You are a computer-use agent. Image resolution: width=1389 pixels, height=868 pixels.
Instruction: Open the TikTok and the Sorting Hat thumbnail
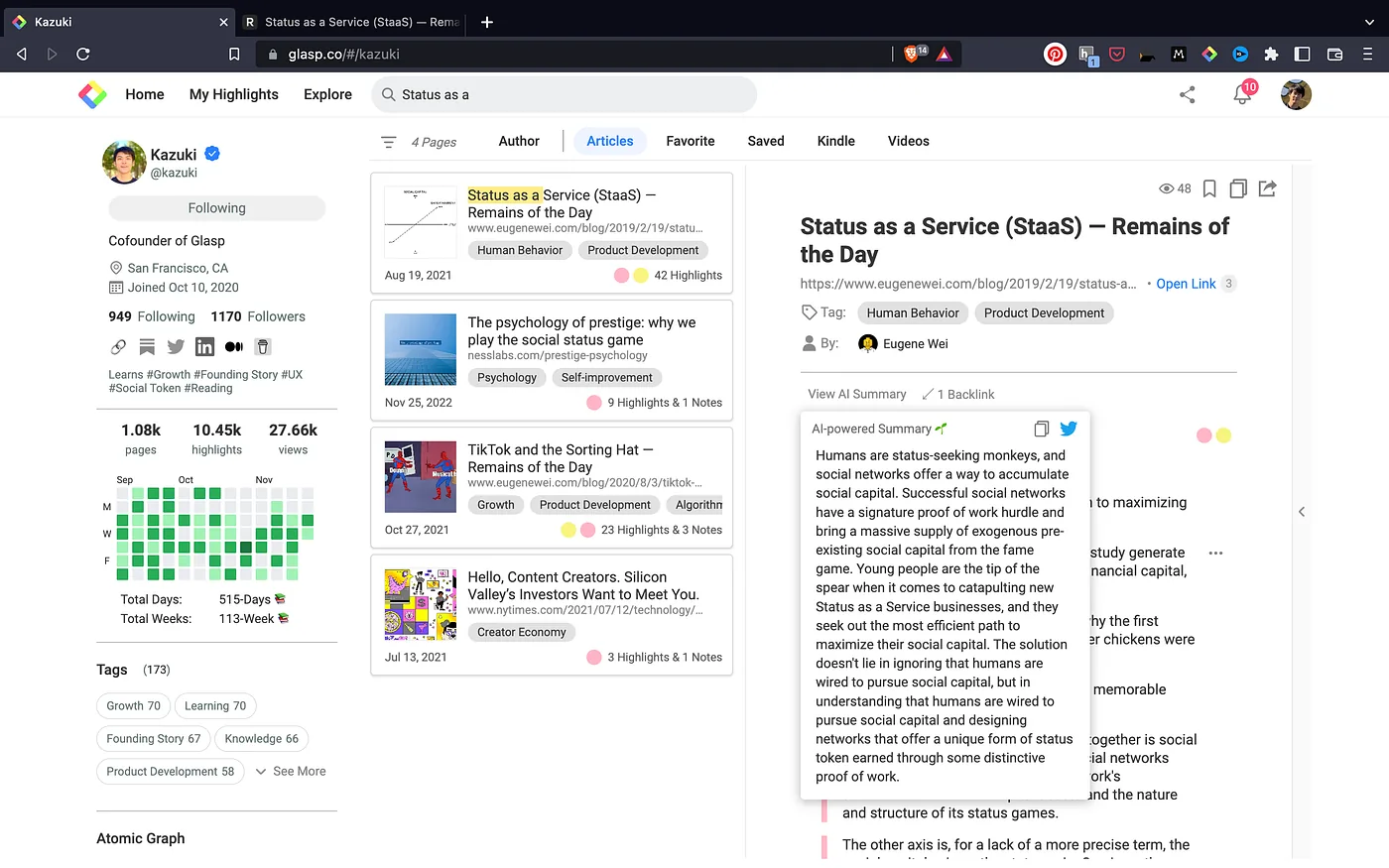(x=420, y=477)
